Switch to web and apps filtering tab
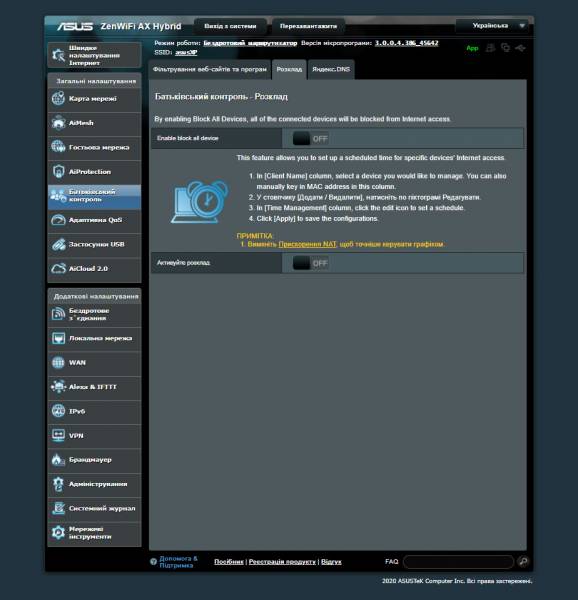 [210, 69]
